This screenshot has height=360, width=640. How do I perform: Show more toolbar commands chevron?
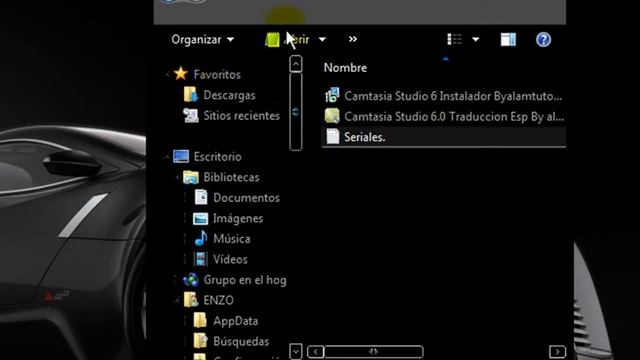(353, 39)
